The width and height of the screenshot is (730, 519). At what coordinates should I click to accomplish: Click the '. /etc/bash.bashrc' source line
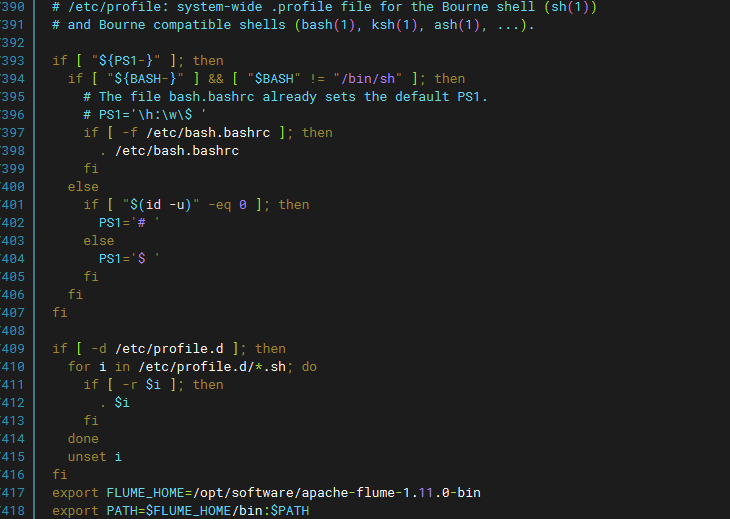click(x=169, y=151)
